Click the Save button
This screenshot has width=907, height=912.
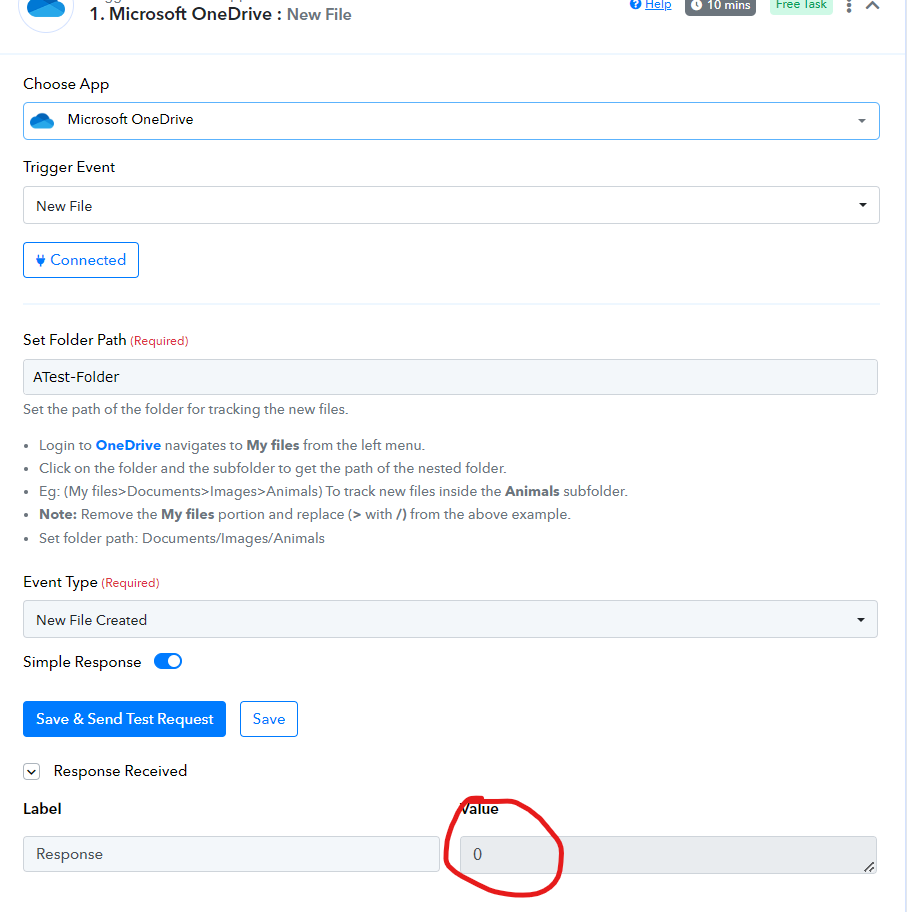click(x=269, y=719)
